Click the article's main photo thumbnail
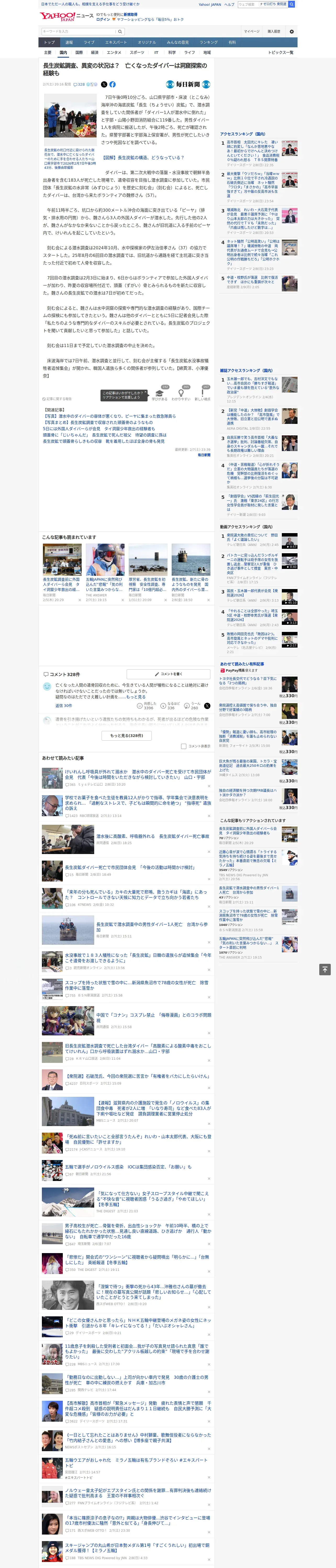Image resolution: width=336 pixels, height=1568 pixels. 70,120
